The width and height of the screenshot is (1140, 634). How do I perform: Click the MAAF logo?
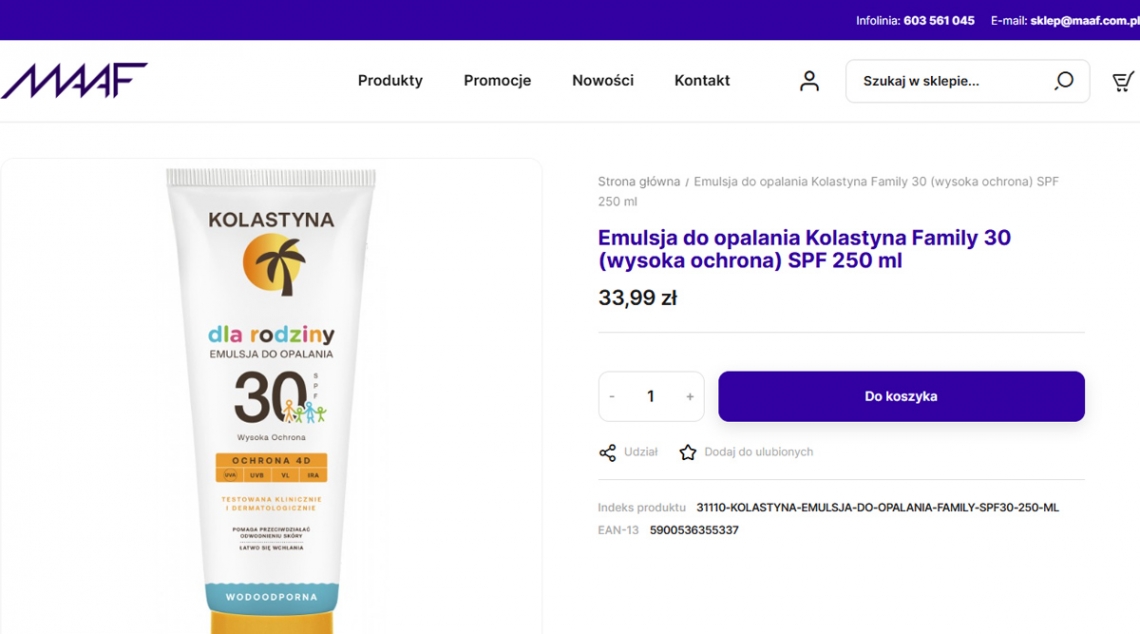74,80
